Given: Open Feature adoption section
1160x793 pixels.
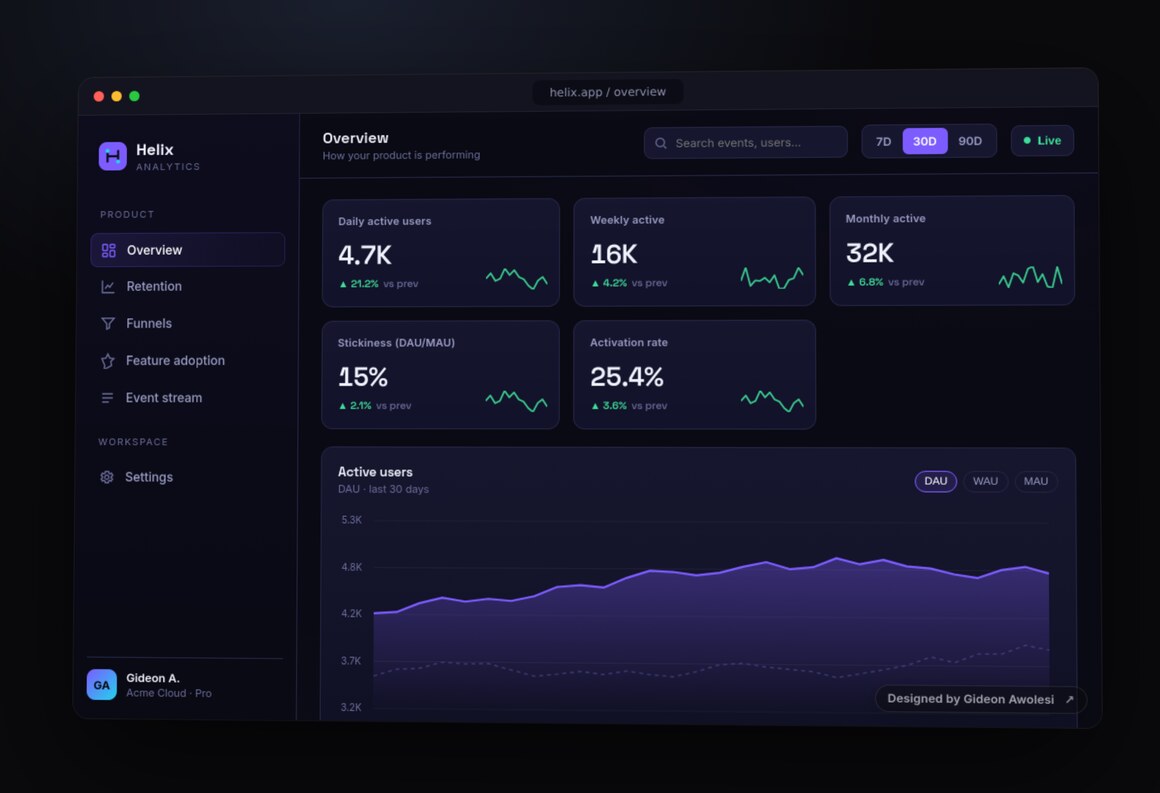Looking at the screenshot, I should [187, 360].
